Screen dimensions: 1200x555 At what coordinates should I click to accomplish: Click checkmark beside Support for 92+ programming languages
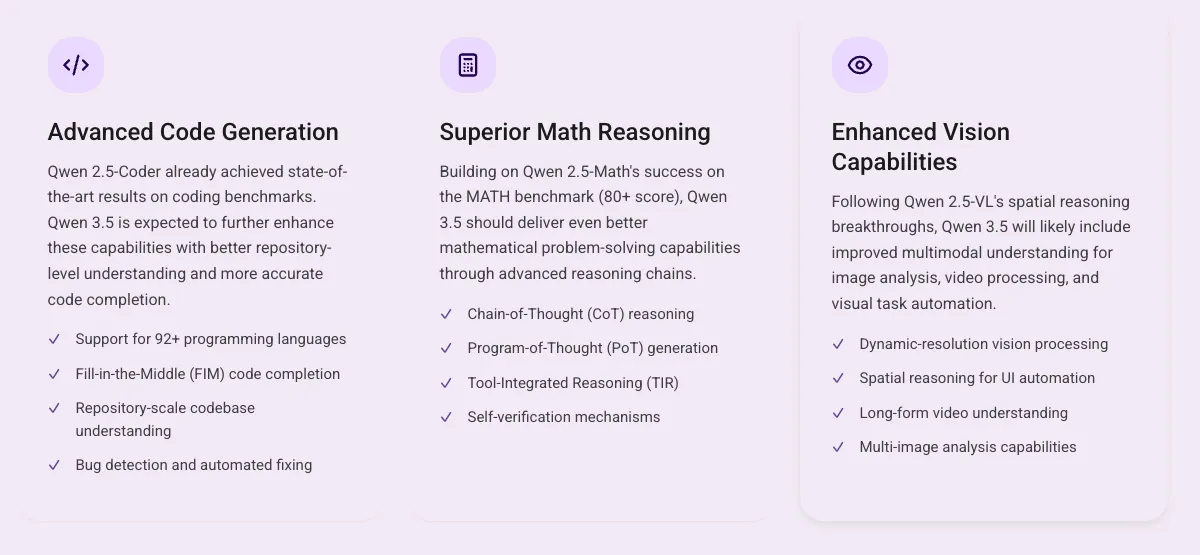coord(54,339)
